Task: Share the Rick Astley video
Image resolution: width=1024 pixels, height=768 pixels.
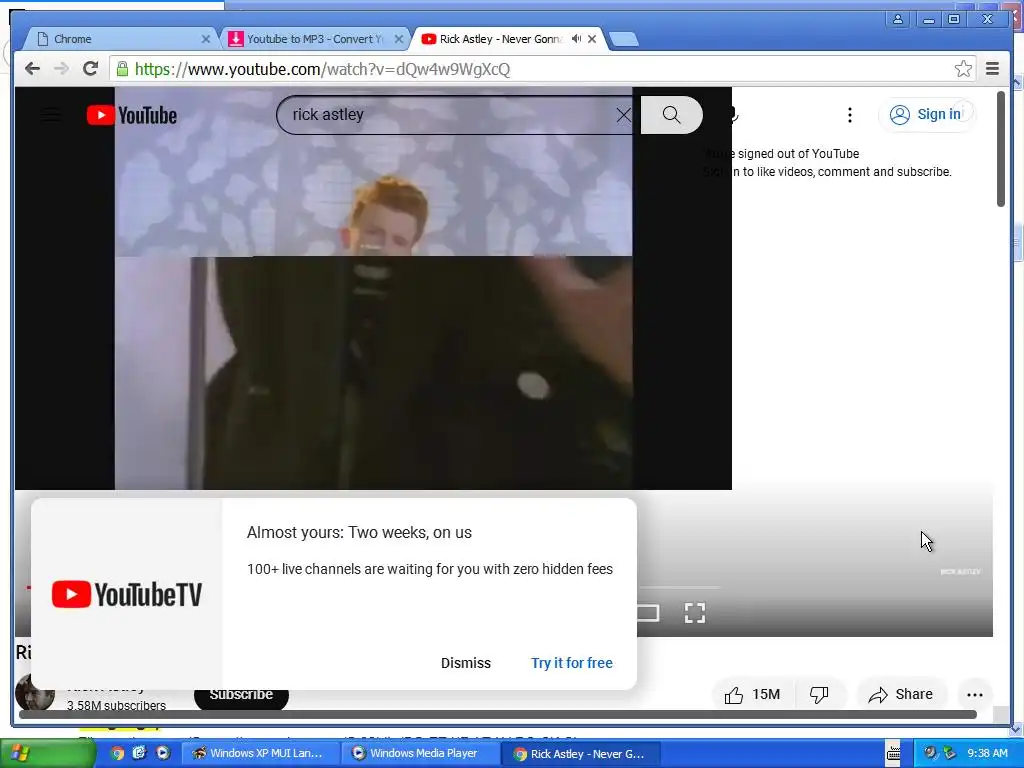Action: tap(900, 694)
